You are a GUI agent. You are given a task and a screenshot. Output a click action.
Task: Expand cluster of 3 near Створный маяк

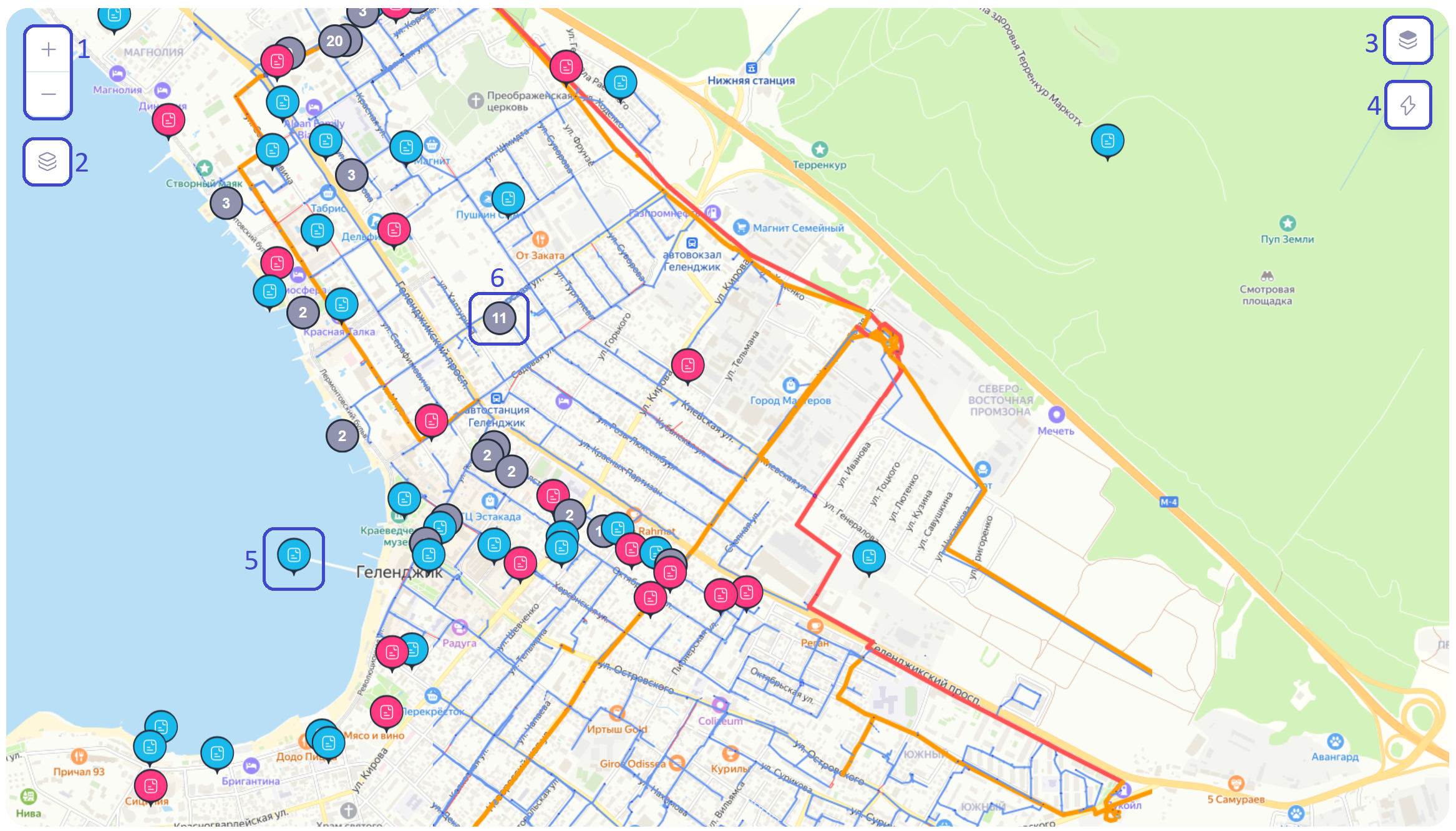pos(226,203)
